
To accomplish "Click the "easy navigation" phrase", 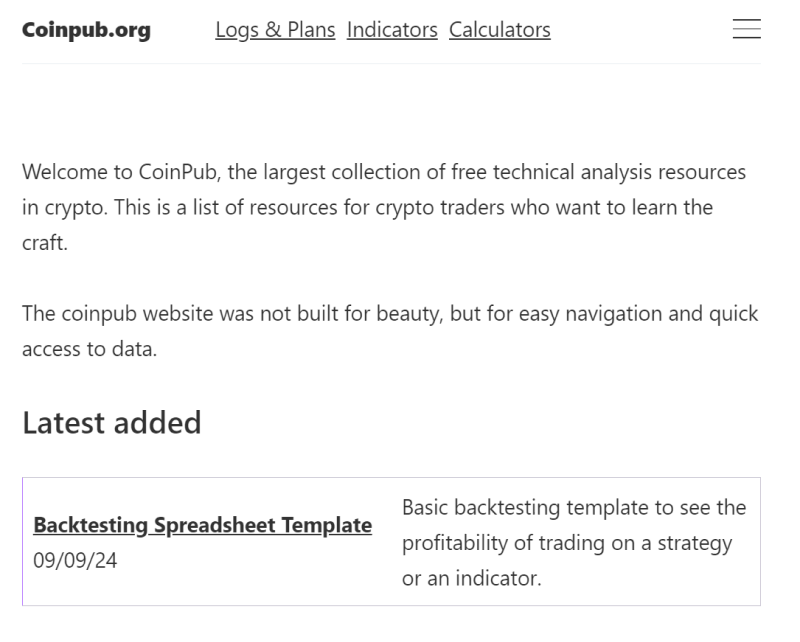I will point(587,314).
